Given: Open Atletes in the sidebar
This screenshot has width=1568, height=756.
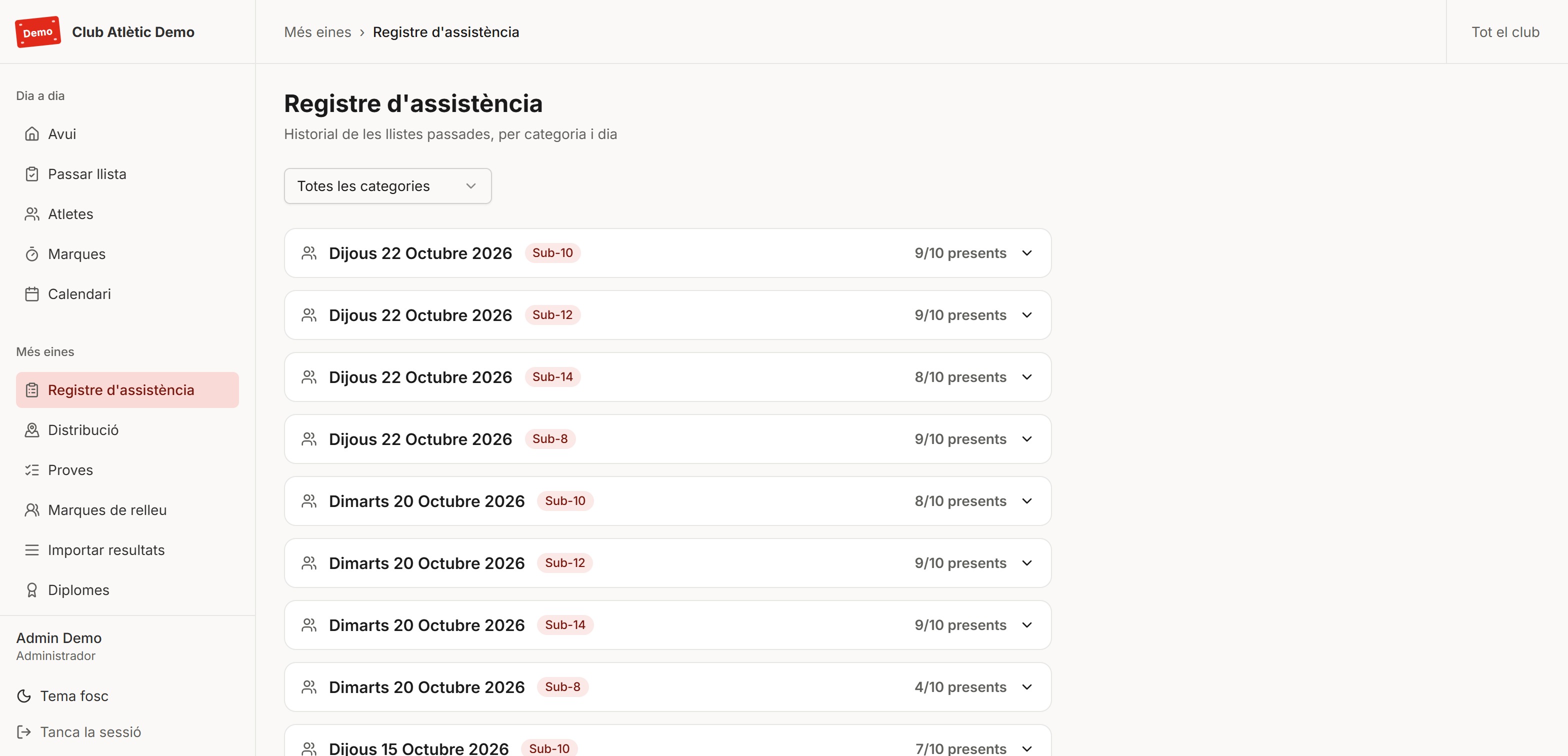Looking at the screenshot, I should 127,214.
